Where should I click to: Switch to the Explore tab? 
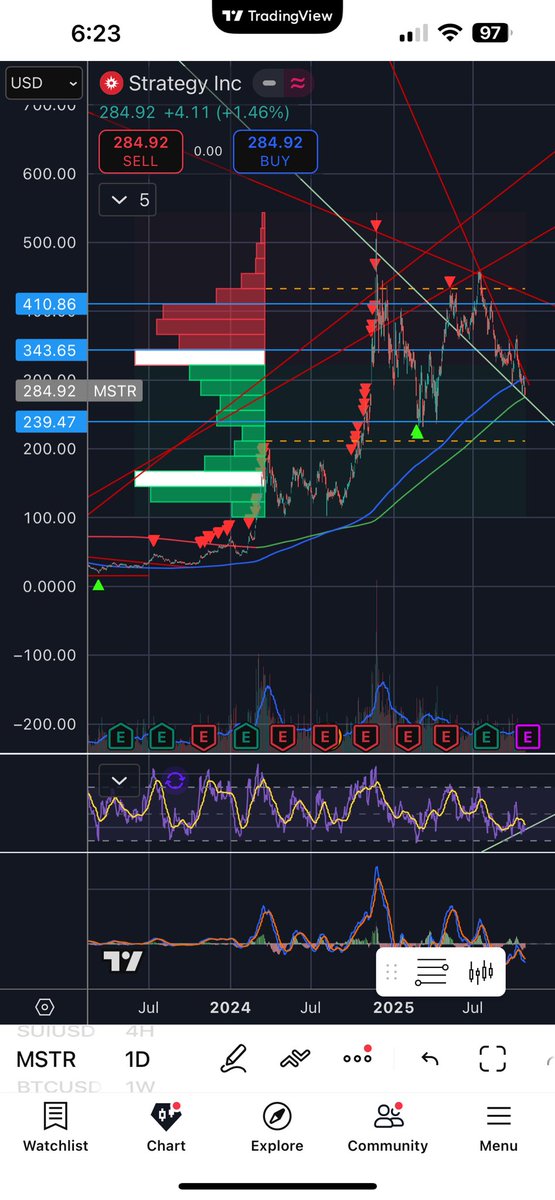click(277, 1128)
